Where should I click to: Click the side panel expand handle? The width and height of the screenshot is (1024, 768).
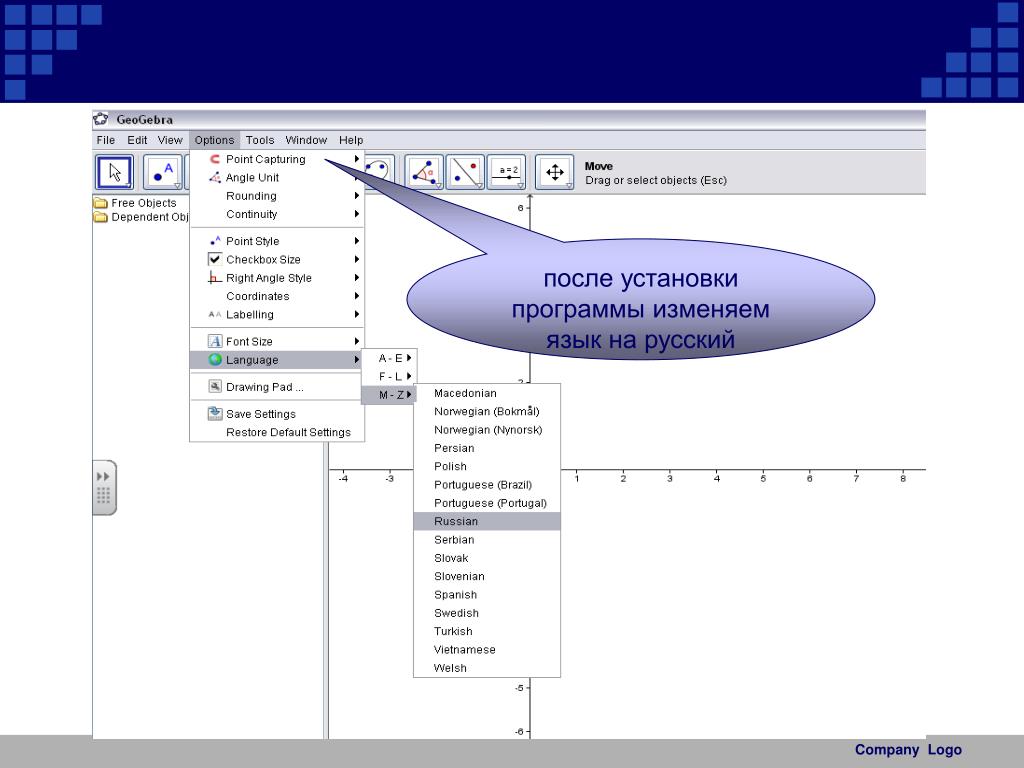(104, 488)
